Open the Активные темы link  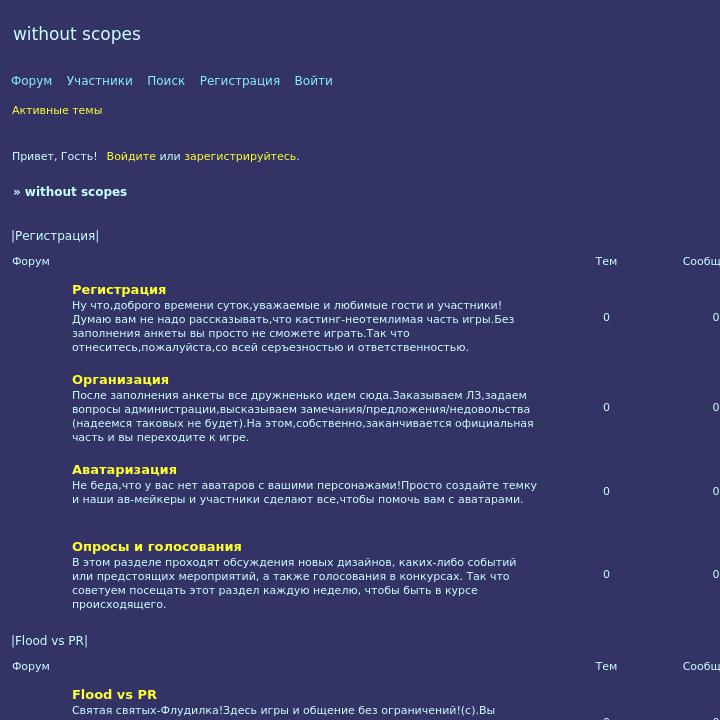57,110
